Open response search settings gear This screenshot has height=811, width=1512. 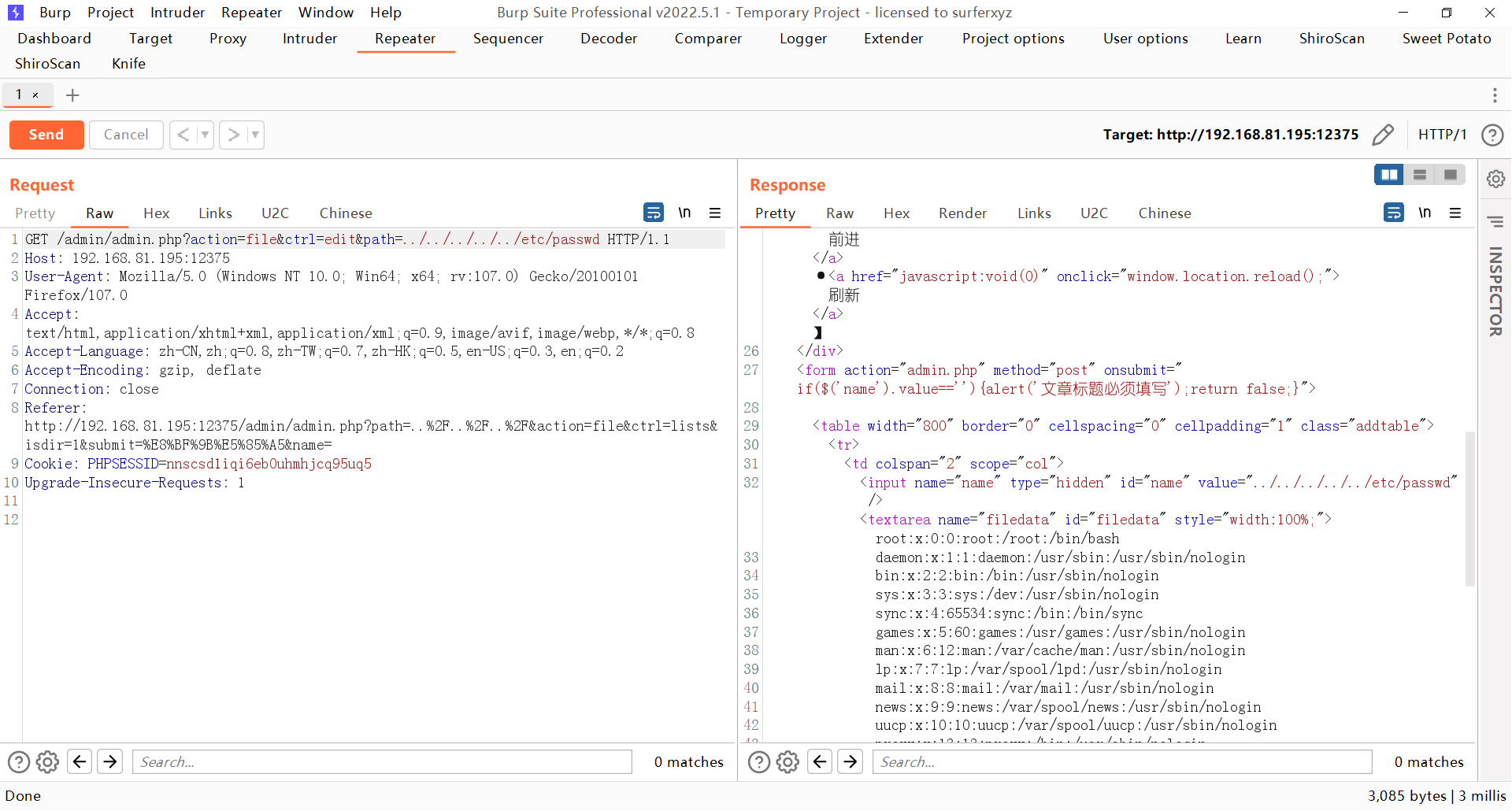click(x=788, y=762)
